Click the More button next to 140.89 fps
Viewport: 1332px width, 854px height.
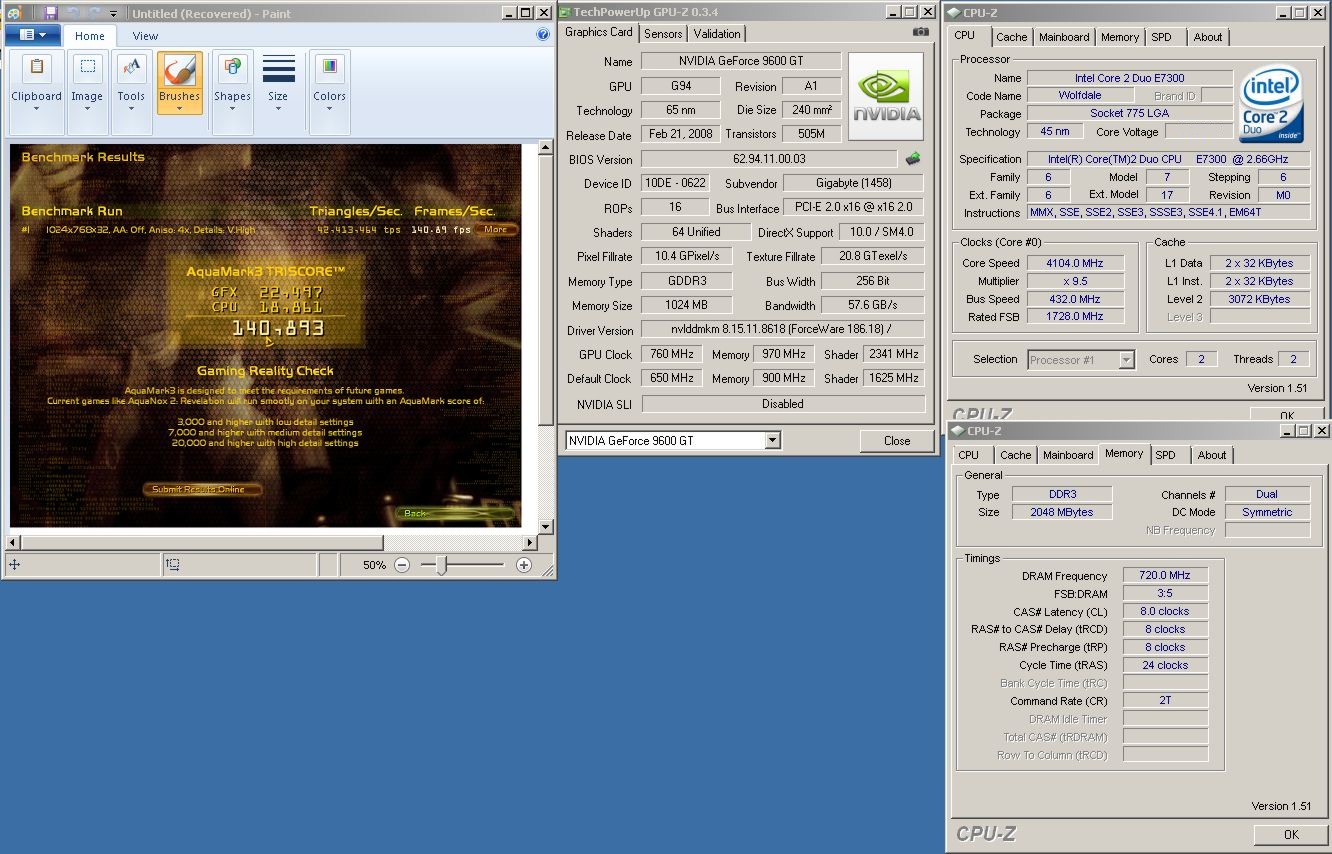click(x=496, y=229)
